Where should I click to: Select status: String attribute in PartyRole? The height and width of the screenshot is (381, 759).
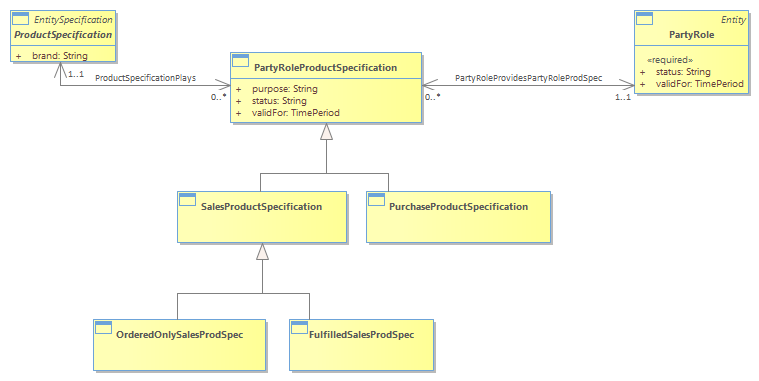(683, 72)
